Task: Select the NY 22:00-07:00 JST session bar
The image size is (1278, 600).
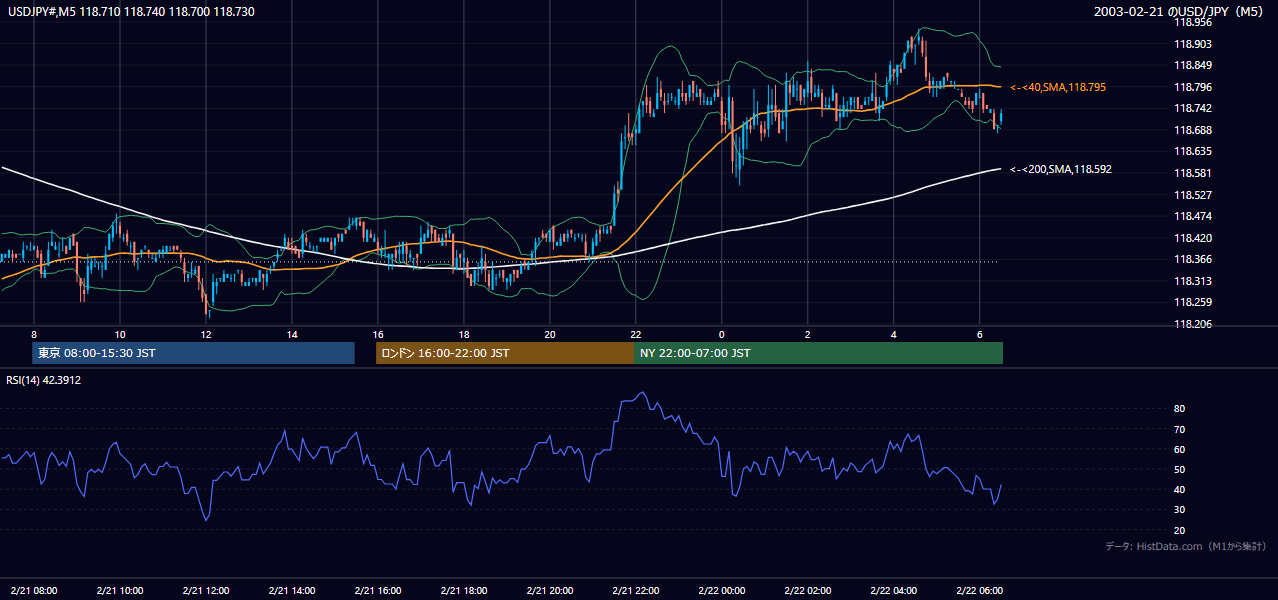Action: pyautogui.click(x=818, y=353)
